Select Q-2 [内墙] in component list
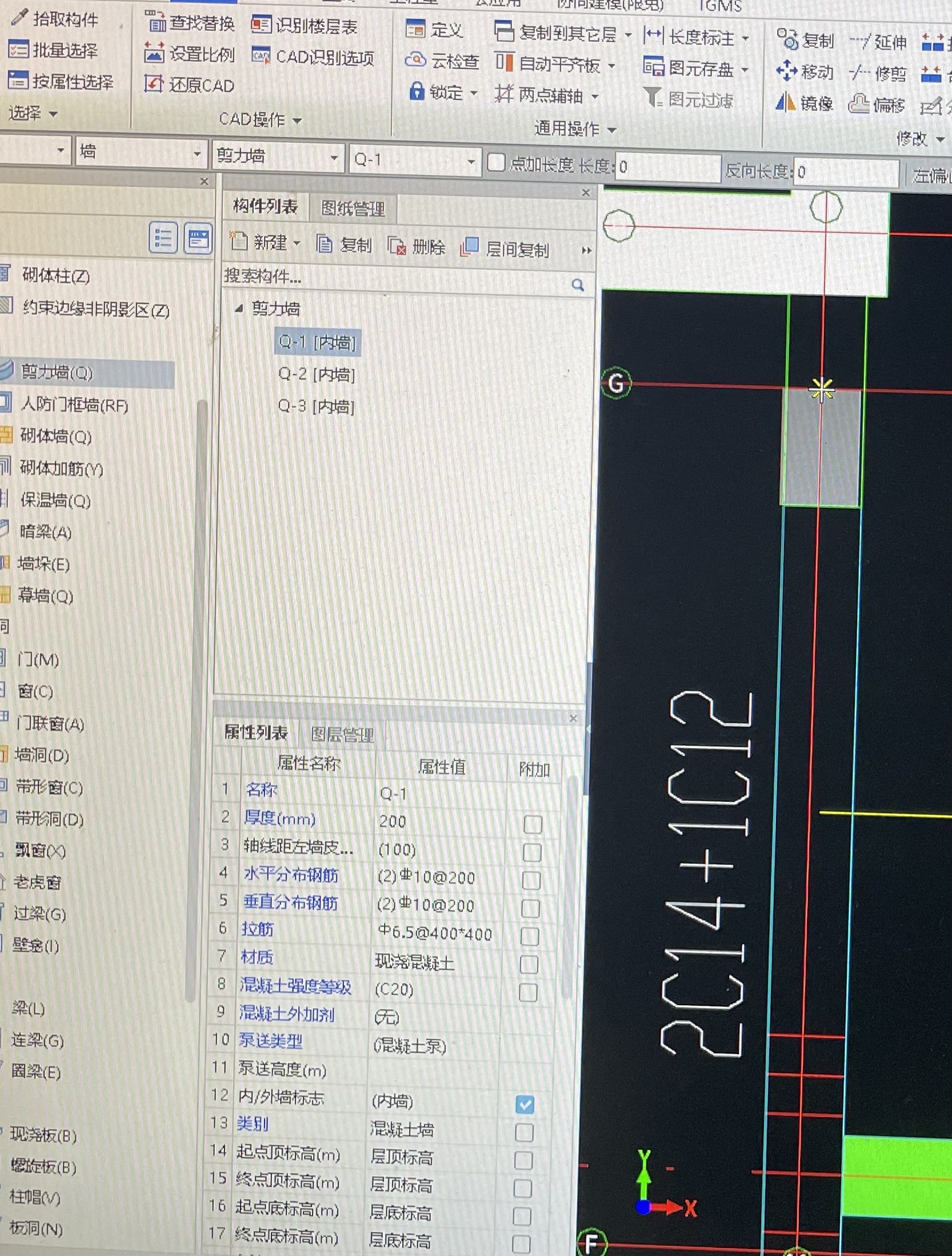Viewport: 952px width, 1256px height. click(317, 374)
